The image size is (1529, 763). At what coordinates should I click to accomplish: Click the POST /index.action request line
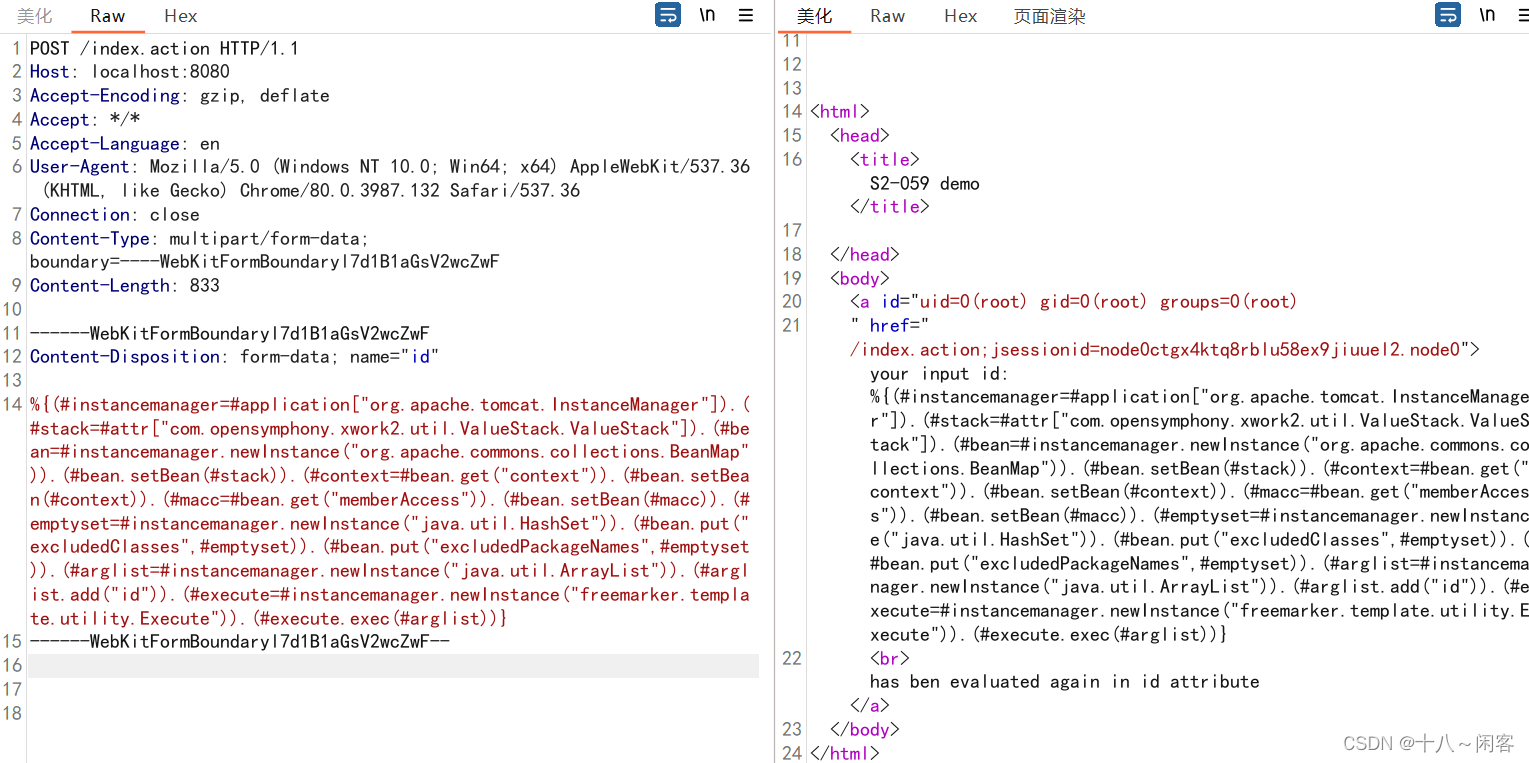164,48
